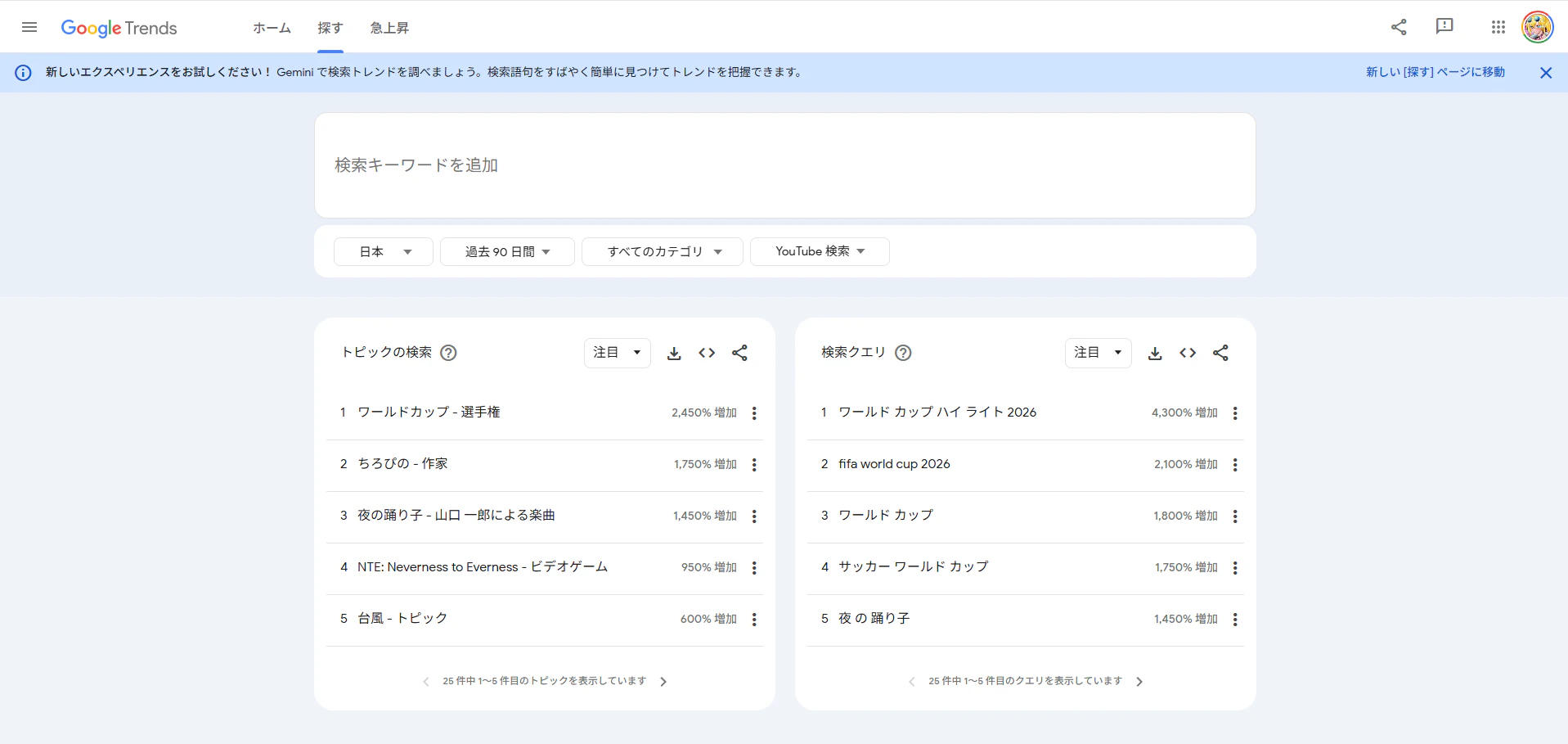Click the 2,100% 増加 value
The image size is (1568, 744).
pyautogui.click(x=1186, y=465)
